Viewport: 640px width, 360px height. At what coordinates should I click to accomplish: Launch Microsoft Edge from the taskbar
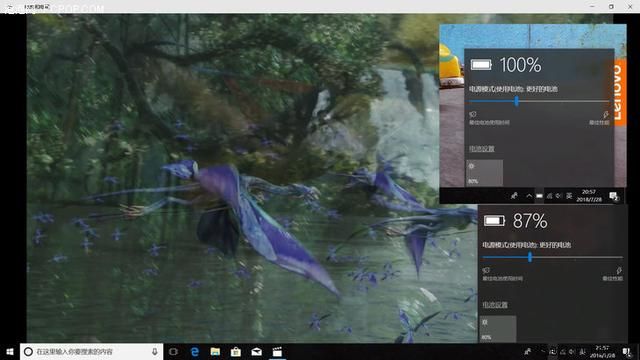(x=195, y=351)
